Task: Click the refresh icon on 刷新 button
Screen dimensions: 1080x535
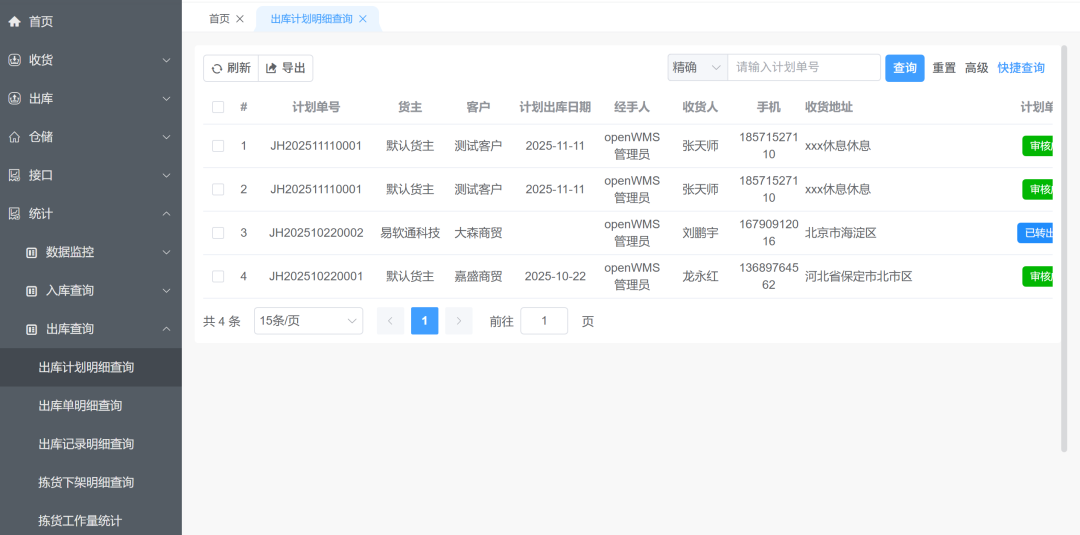Action: point(216,68)
